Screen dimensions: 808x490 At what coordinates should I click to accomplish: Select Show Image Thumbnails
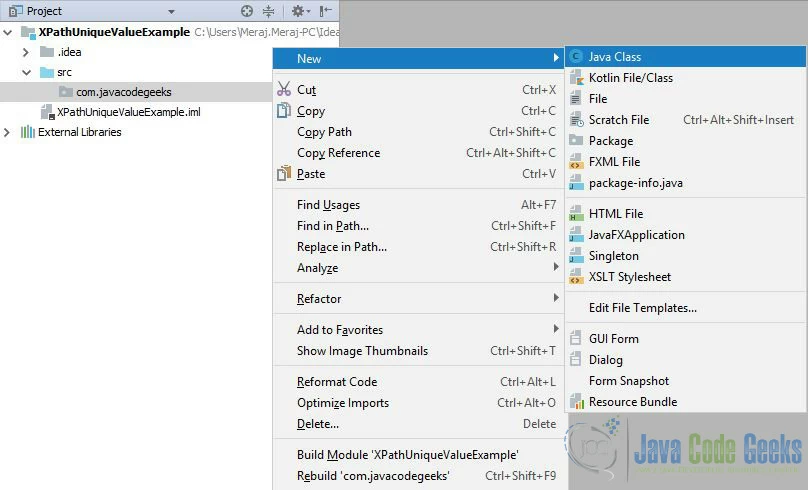point(417,351)
